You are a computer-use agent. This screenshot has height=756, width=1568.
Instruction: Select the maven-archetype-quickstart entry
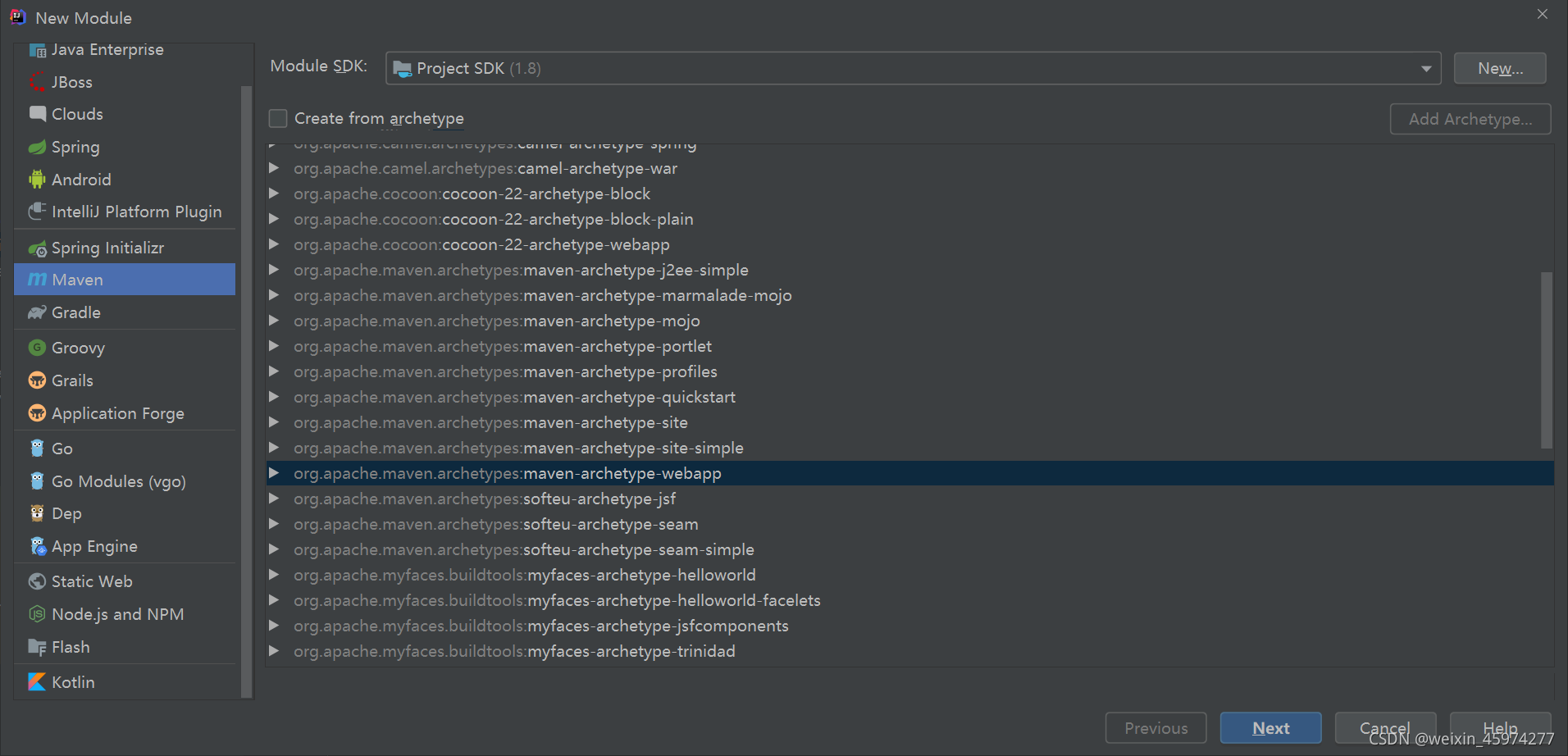(514, 397)
